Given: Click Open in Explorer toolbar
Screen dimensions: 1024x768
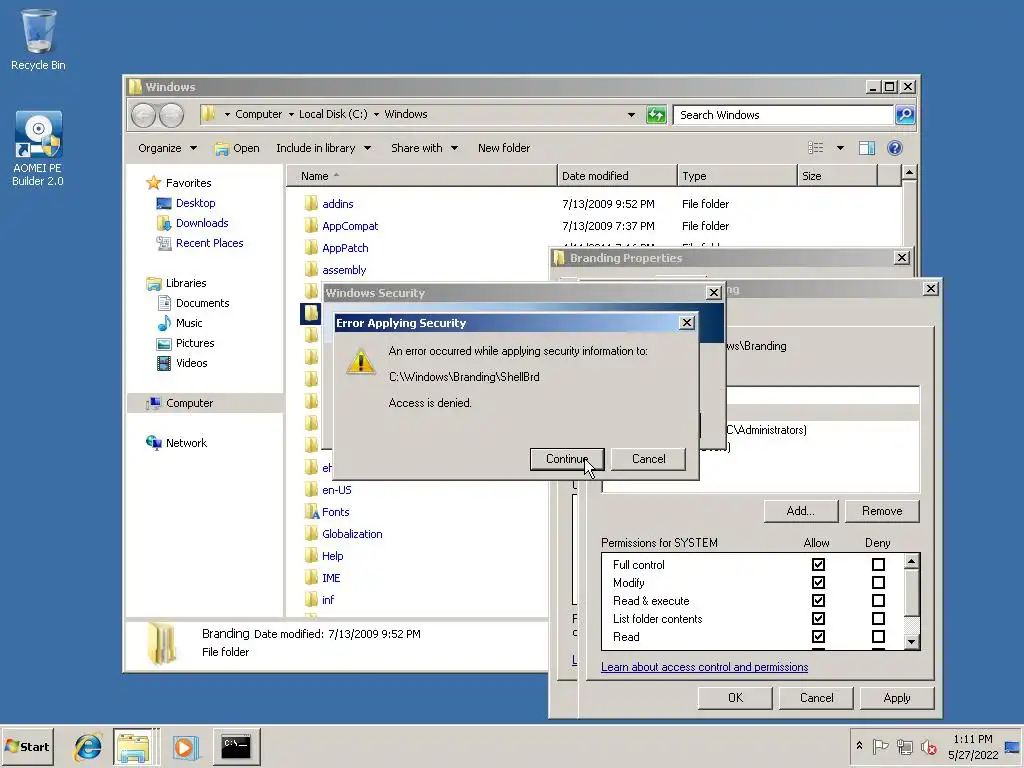Looking at the screenshot, I should click(x=237, y=148).
